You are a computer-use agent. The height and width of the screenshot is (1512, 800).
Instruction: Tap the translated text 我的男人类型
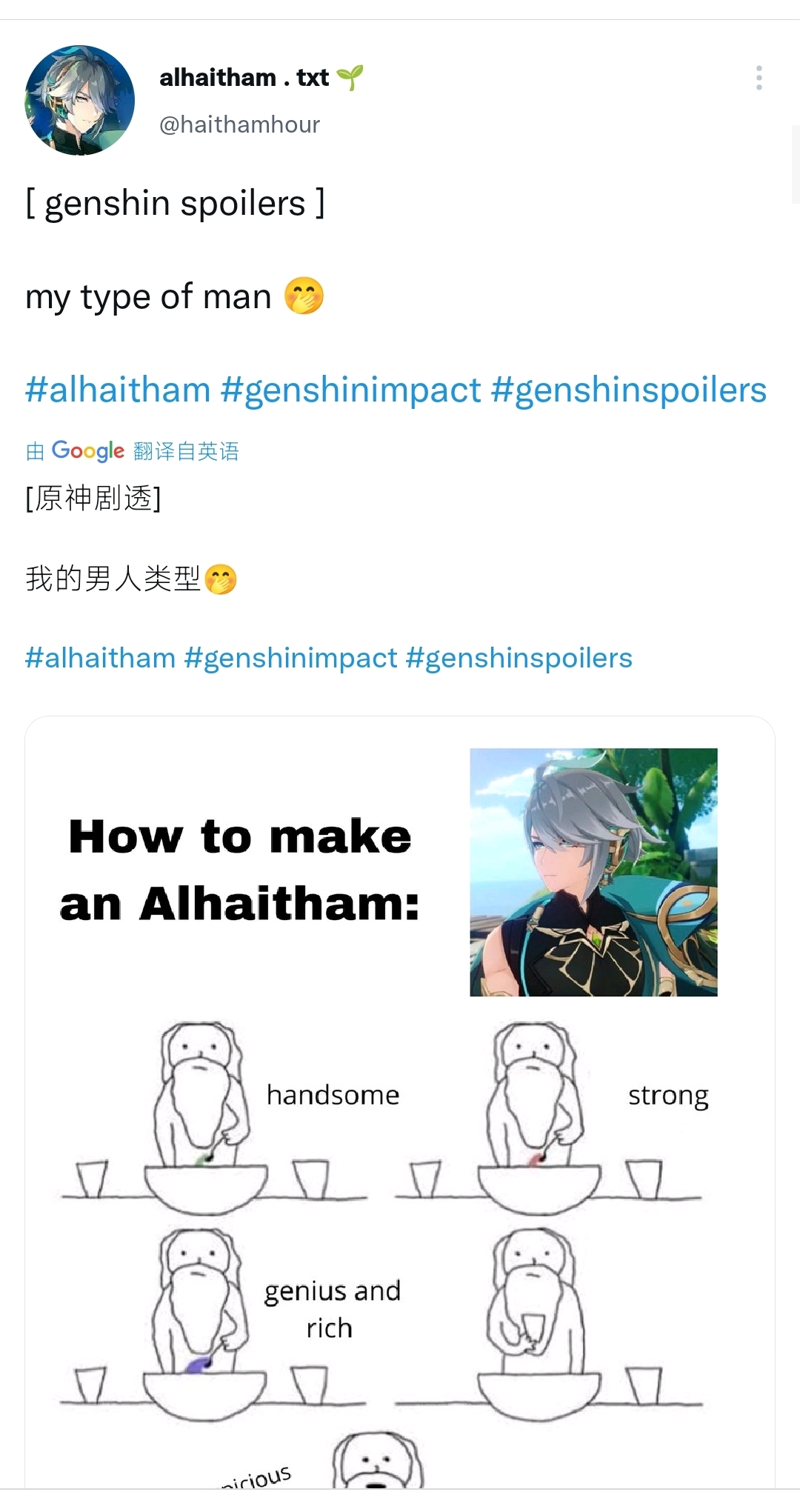113,579
